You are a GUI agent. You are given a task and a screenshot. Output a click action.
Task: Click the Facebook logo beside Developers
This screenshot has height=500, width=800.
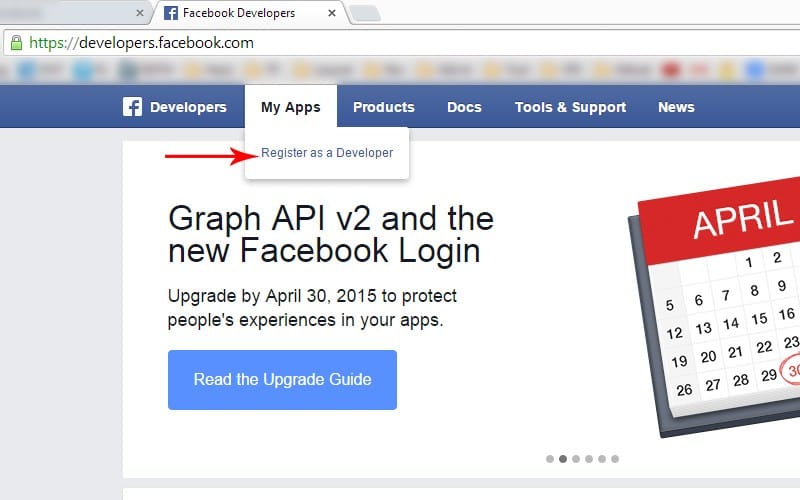pyautogui.click(x=132, y=107)
